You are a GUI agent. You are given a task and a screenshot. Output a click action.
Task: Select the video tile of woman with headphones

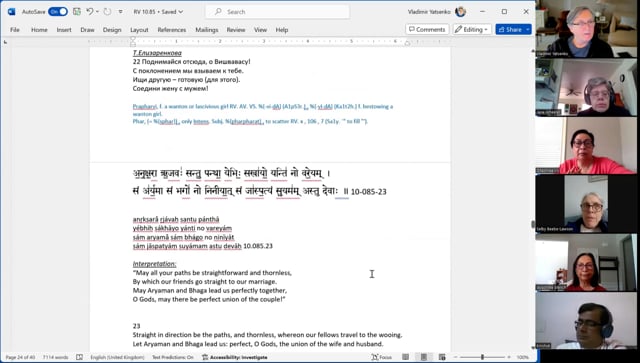(x=586, y=87)
